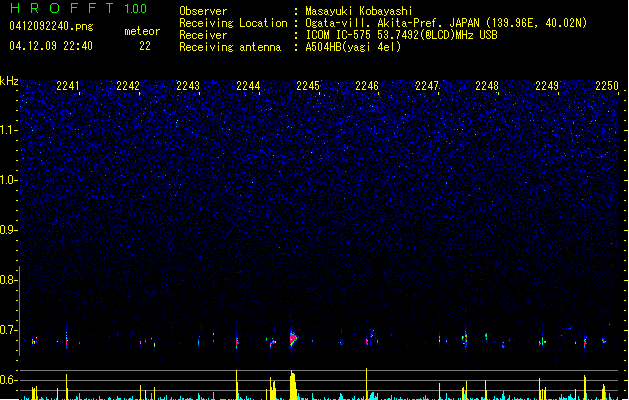Click the 2242 time marker
The image size is (629, 400).
(x=128, y=86)
